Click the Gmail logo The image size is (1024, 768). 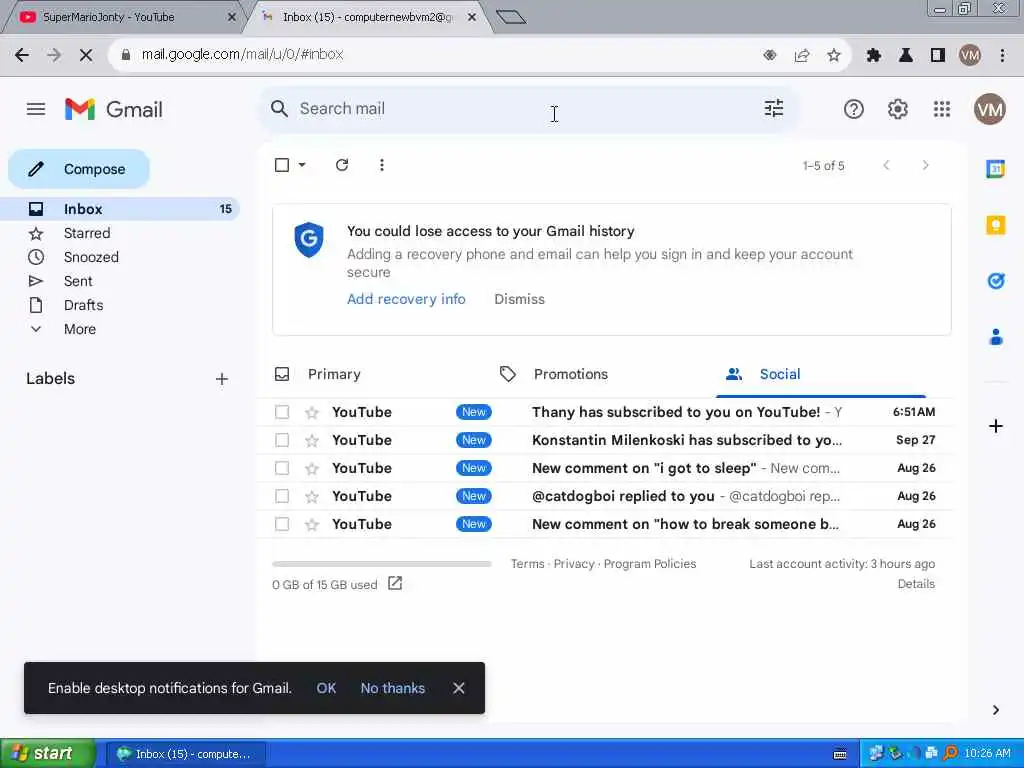coord(114,109)
